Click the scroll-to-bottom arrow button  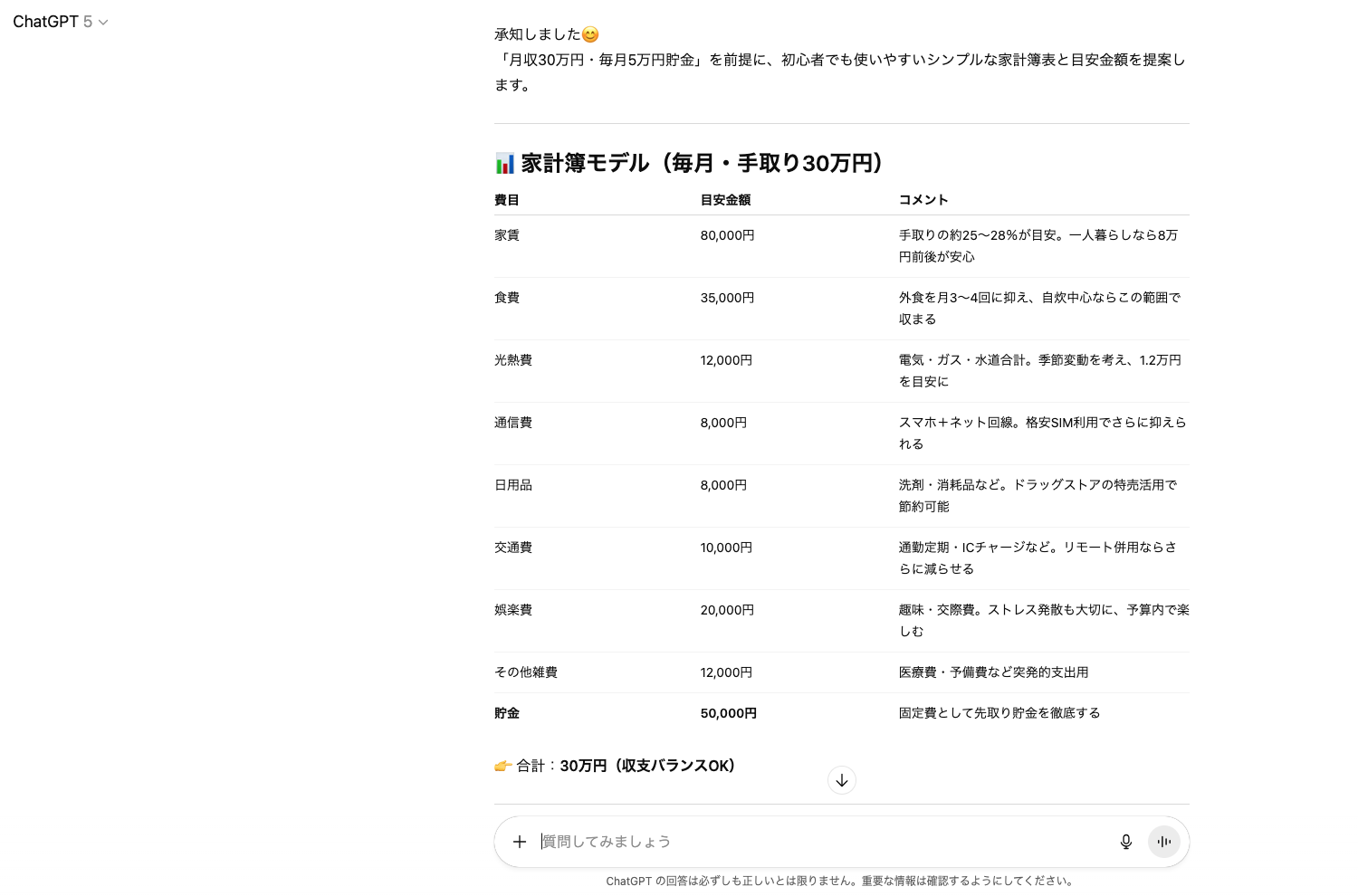tap(841, 780)
